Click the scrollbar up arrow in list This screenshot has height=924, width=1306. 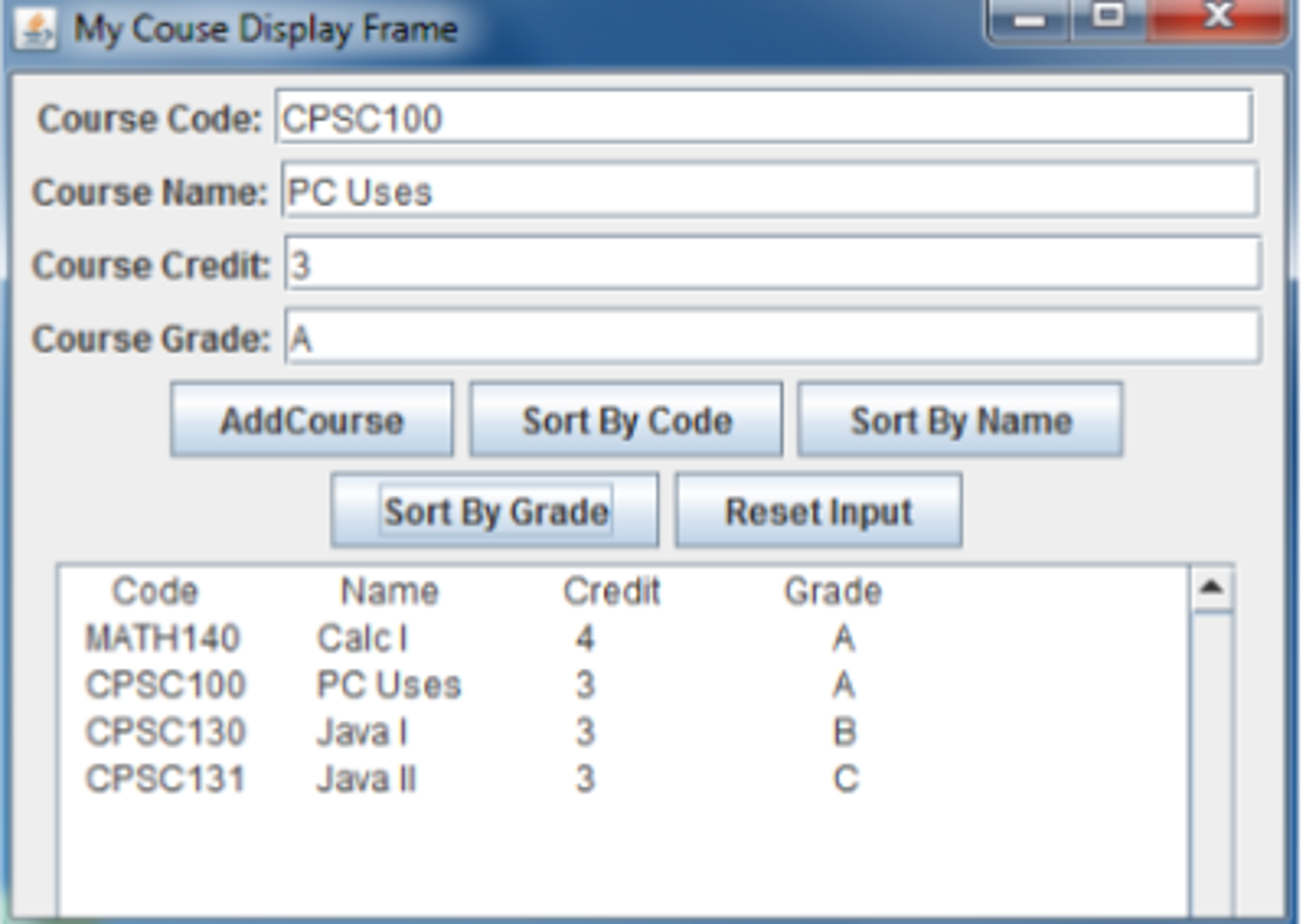coord(1212,587)
